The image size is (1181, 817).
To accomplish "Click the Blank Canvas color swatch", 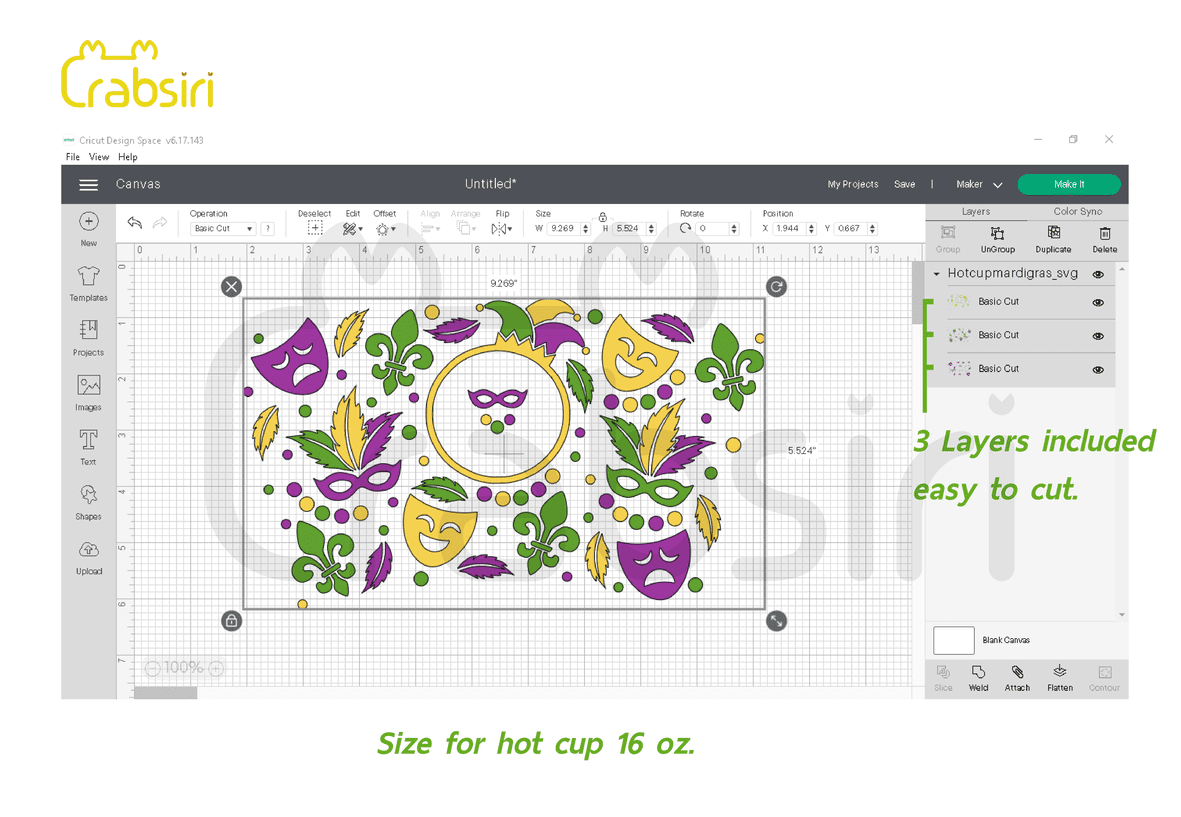I will 953,640.
